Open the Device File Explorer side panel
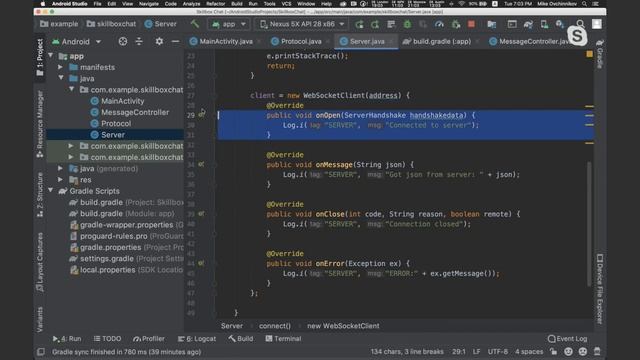Viewport: 640px width, 360px height. 600,289
